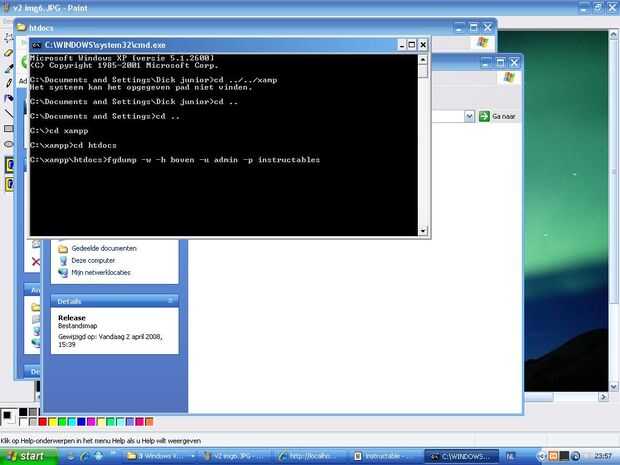Select the Pencil tool in Paint

point(8,83)
